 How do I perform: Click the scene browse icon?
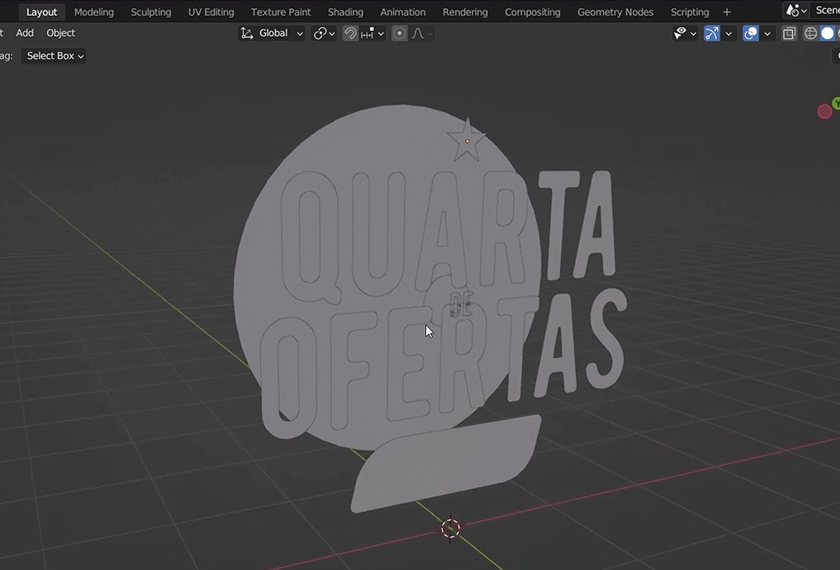coord(796,11)
